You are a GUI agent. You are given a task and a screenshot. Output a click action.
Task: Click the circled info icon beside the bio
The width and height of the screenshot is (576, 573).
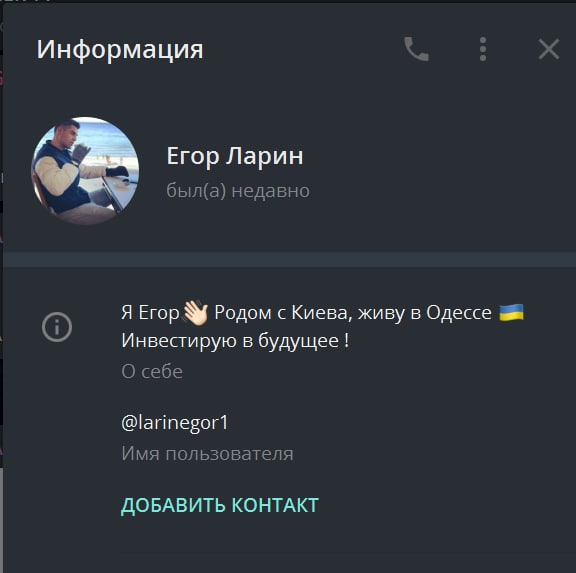pos(57,327)
